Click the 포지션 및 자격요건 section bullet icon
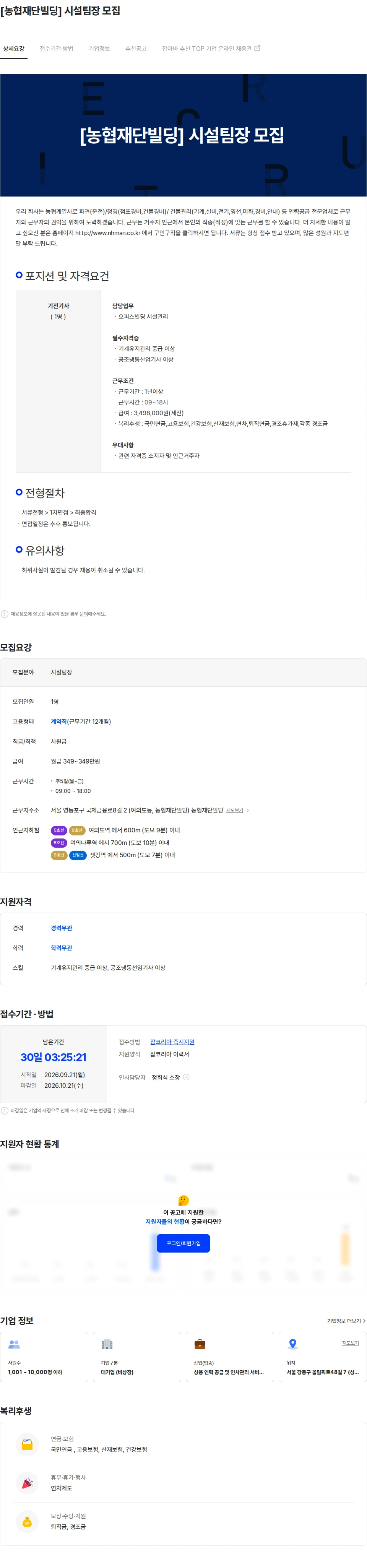Screen dimensions: 367x1568 (x=19, y=275)
